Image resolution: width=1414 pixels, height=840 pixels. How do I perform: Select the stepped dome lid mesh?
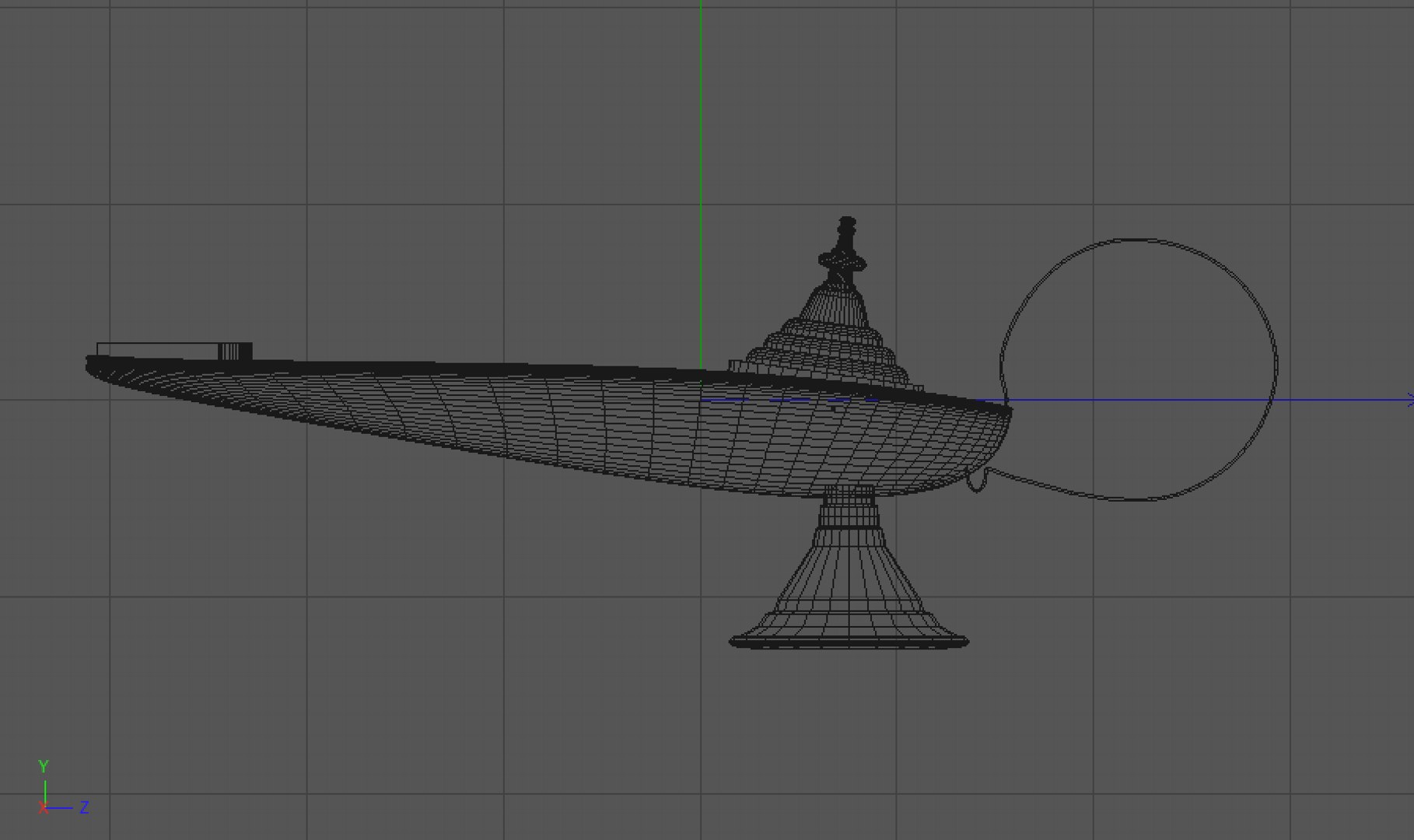click(826, 337)
